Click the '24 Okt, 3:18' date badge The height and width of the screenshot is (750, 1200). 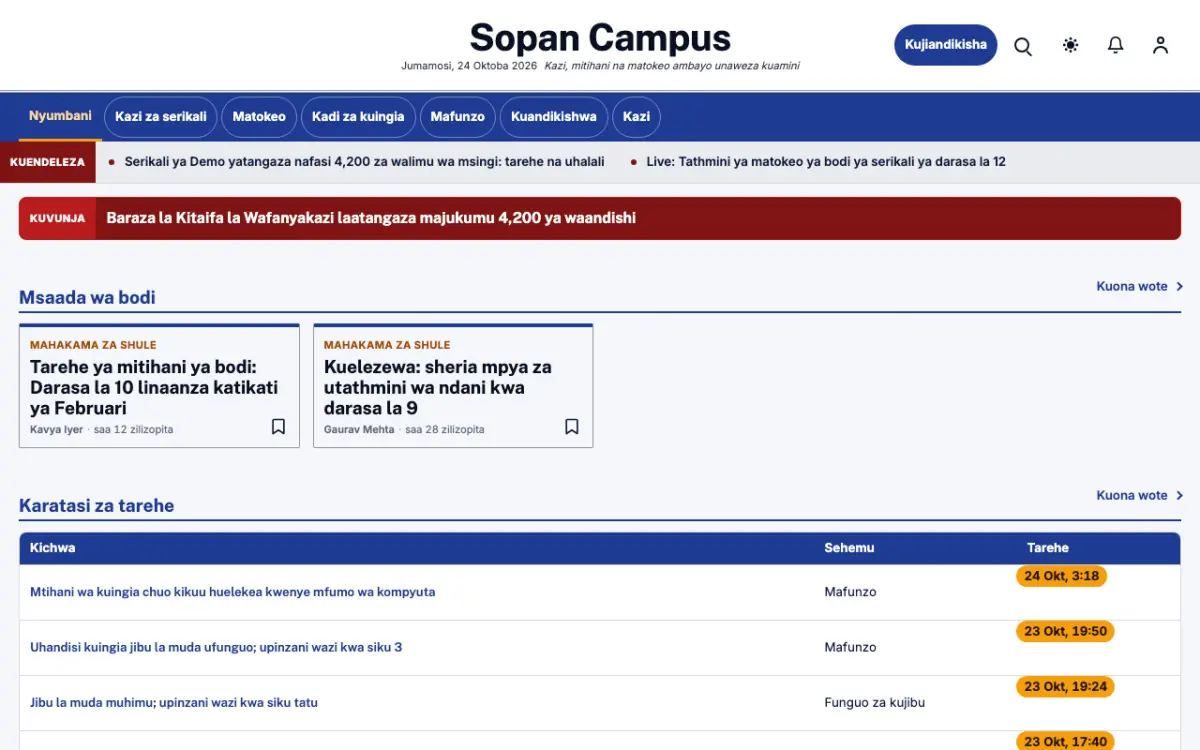[x=1061, y=576]
